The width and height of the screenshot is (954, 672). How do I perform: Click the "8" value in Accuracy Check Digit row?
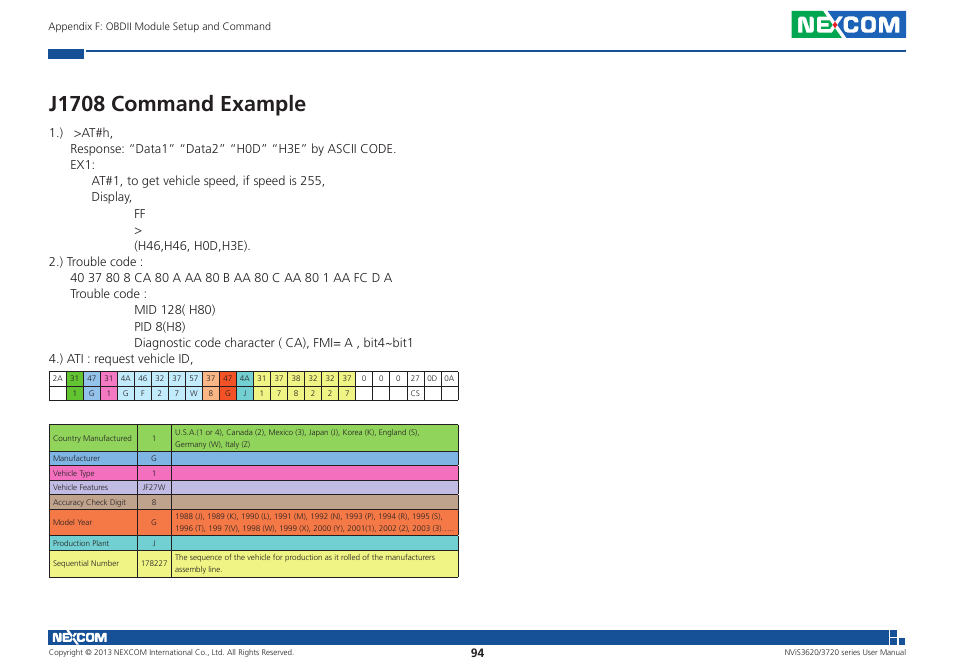(x=154, y=502)
